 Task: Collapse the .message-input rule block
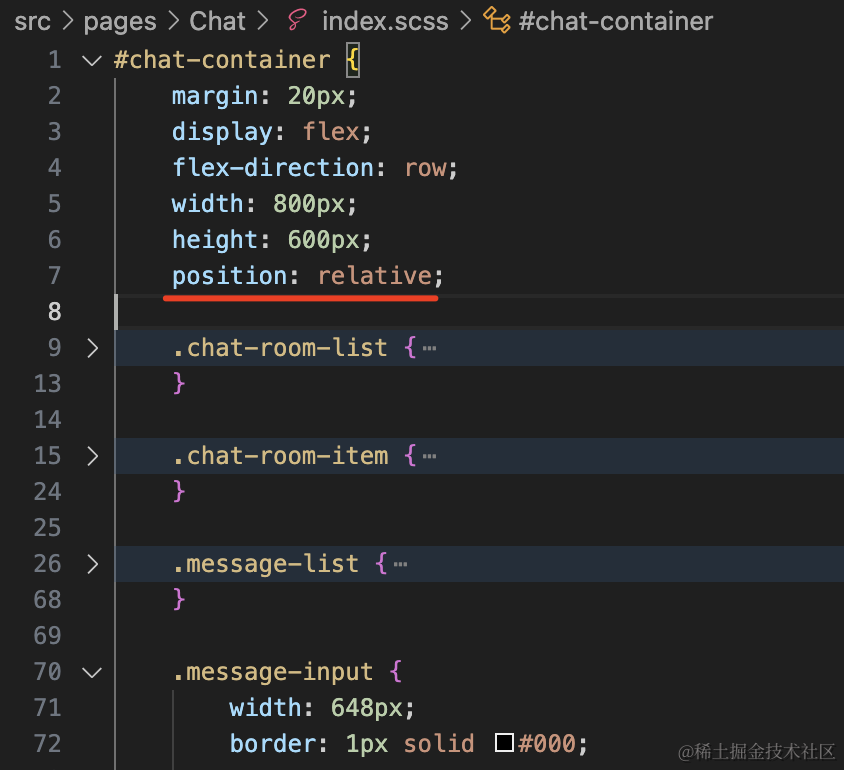point(92,672)
